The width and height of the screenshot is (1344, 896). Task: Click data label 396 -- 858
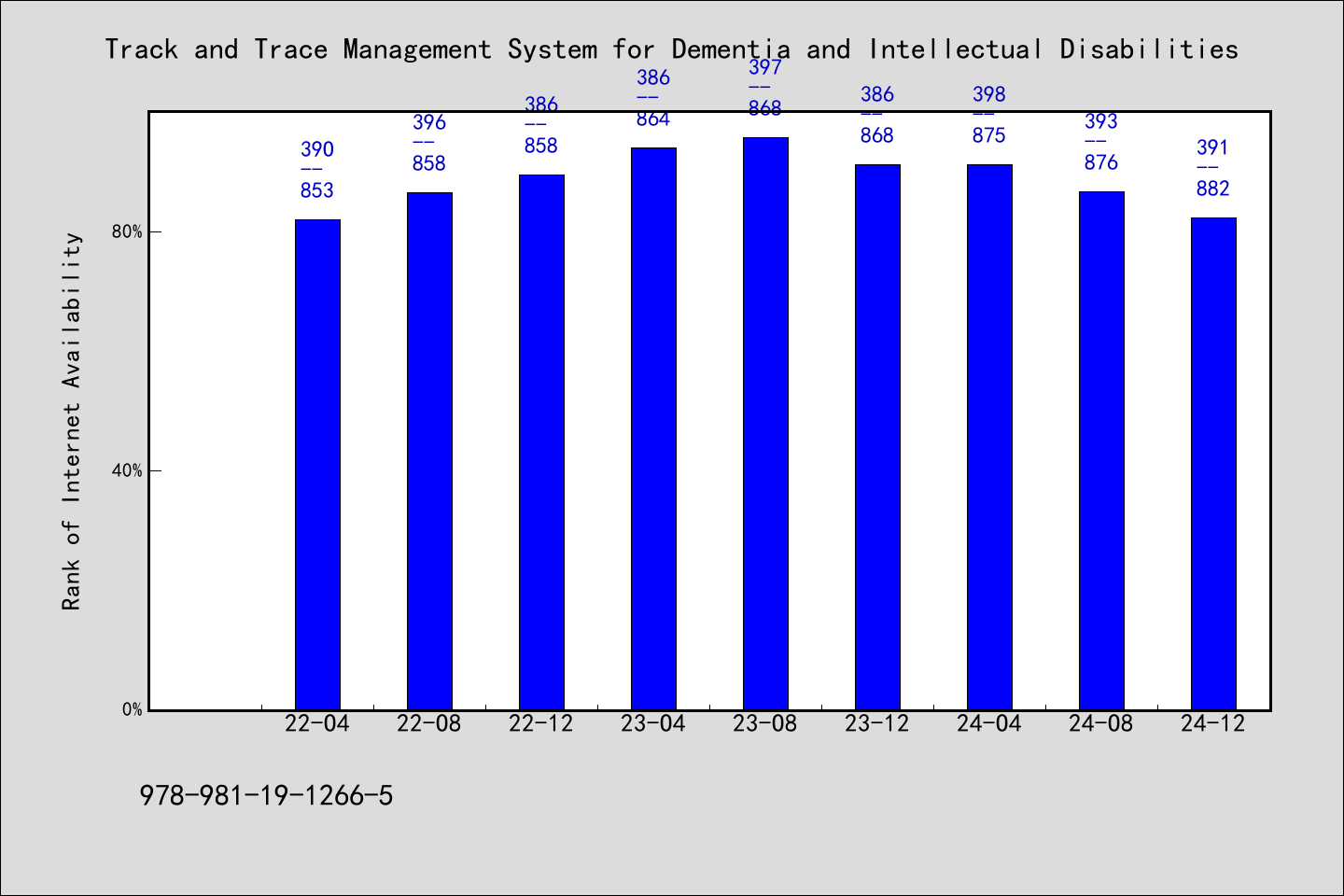point(429,143)
